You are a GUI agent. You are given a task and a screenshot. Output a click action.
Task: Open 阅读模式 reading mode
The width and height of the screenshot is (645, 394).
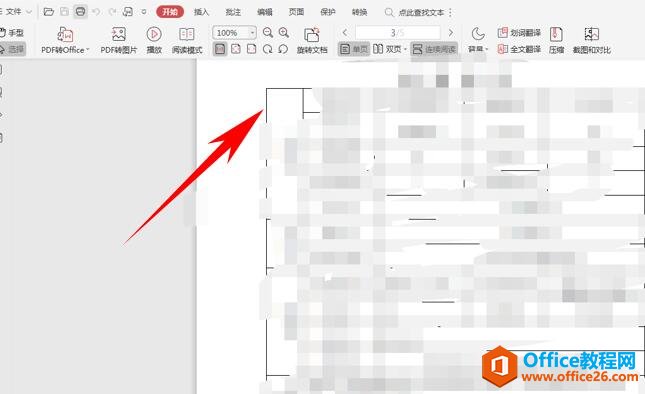tap(187, 34)
